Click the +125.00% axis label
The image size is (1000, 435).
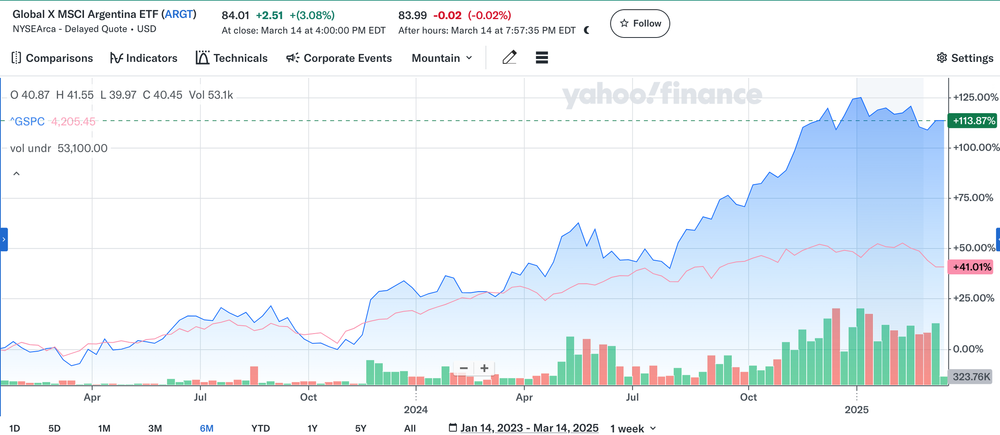click(974, 97)
